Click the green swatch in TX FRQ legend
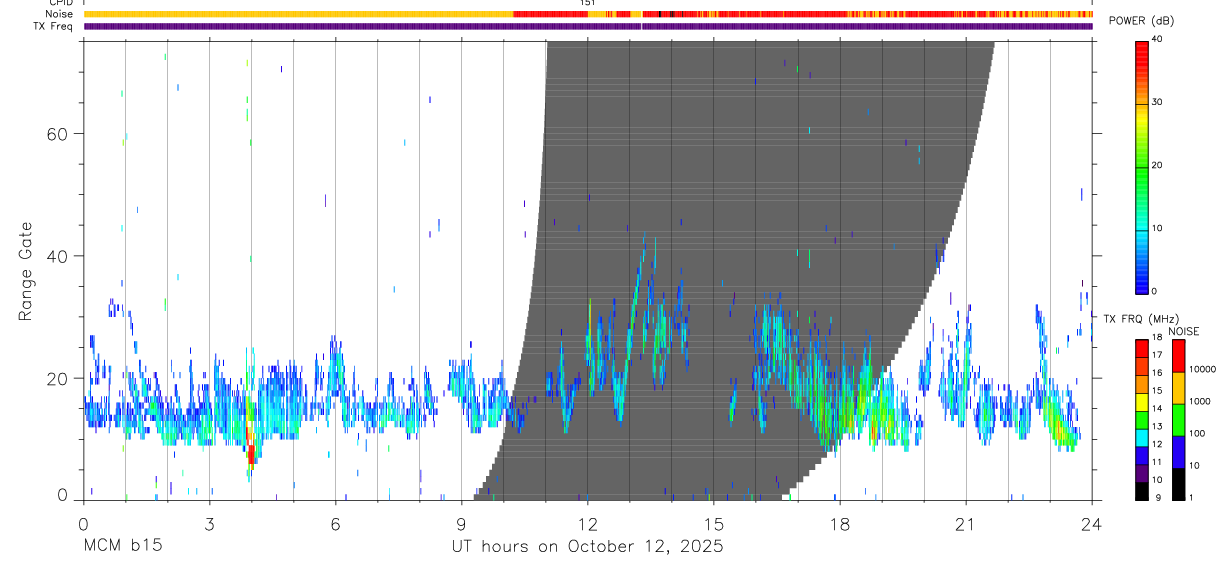Image resolution: width=1228 pixels, height=567 pixels. [1142, 420]
